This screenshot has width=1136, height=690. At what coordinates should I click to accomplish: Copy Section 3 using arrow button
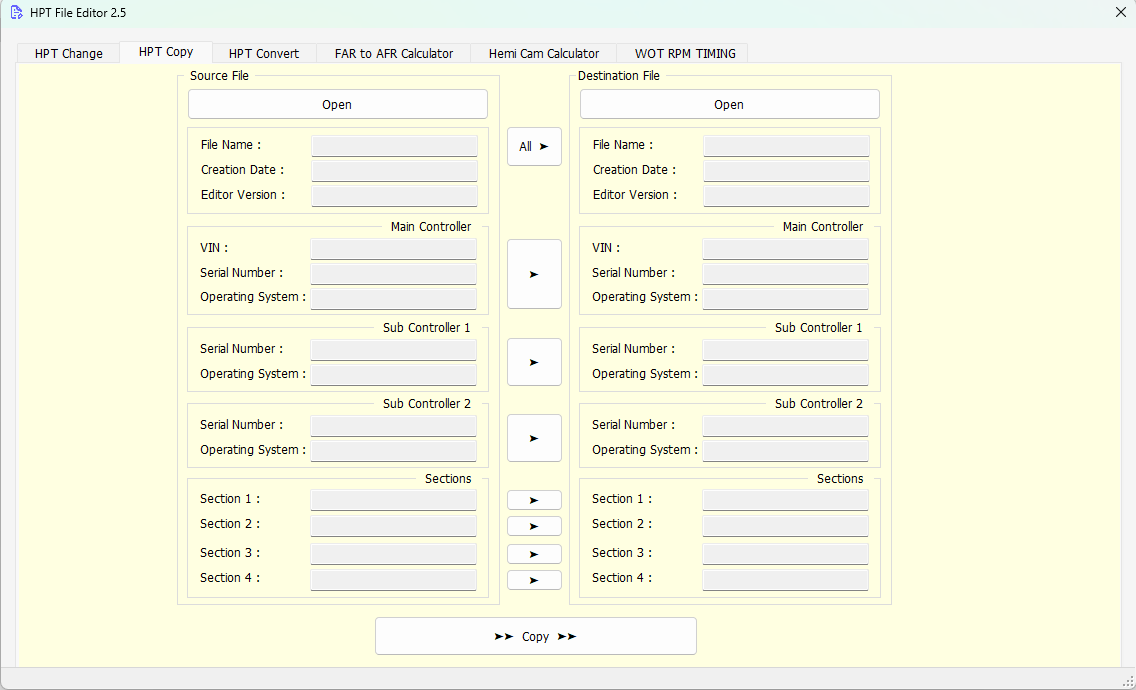(x=534, y=554)
